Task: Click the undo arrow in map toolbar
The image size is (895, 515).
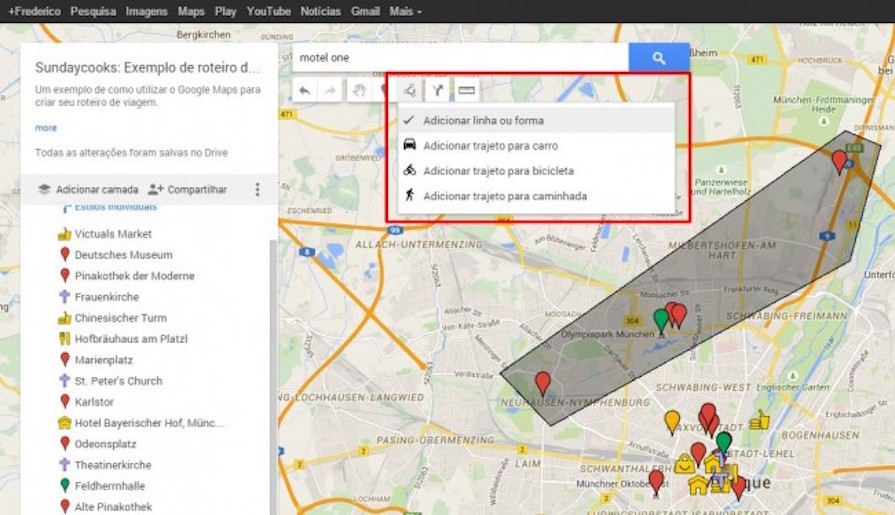Action: click(304, 91)
